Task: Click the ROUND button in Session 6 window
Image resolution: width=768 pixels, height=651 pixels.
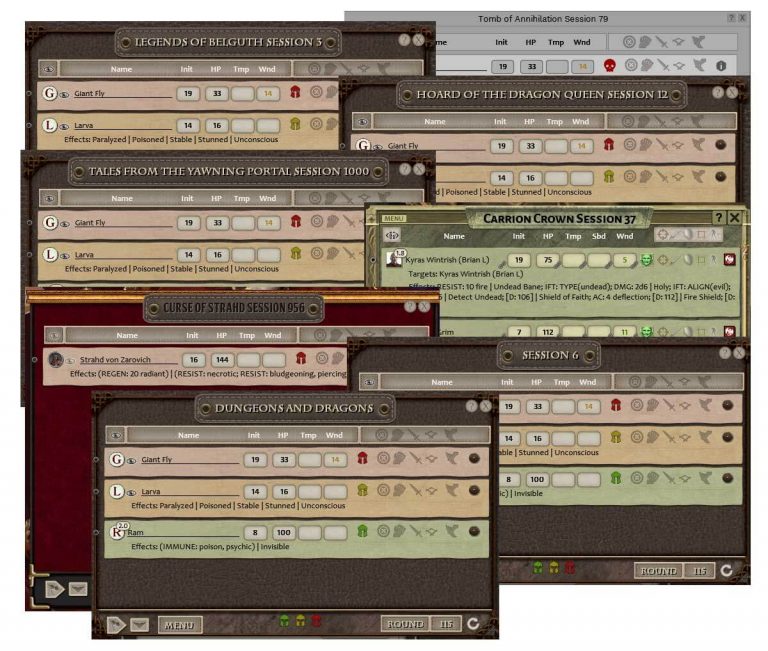Action: click(659, 571)
